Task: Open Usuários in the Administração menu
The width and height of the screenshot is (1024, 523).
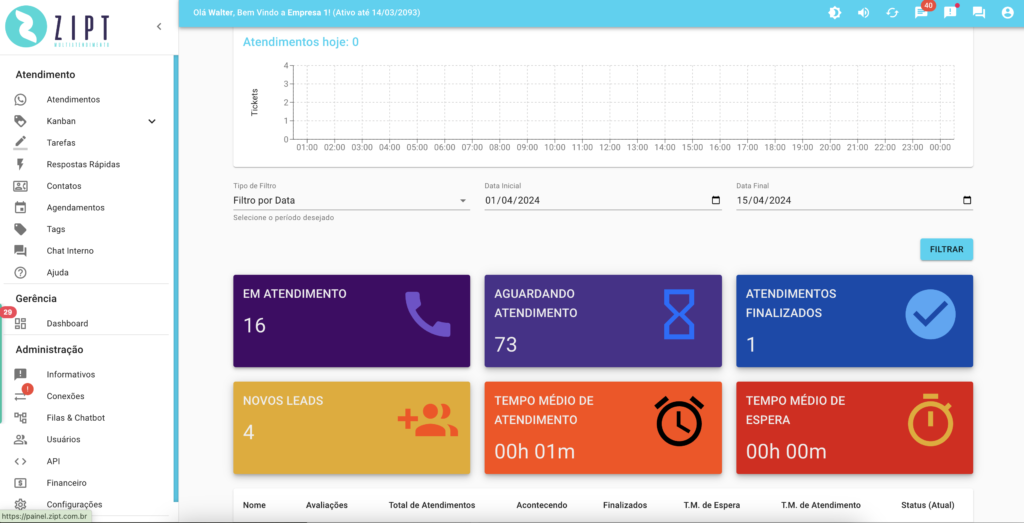Action: 63,440
